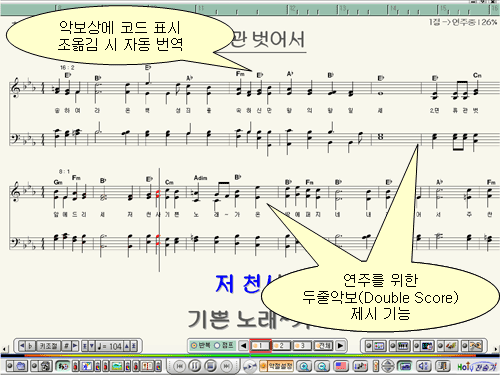Select the 반복 radio option
Screen dimensions: 500x375
point(199,346)
